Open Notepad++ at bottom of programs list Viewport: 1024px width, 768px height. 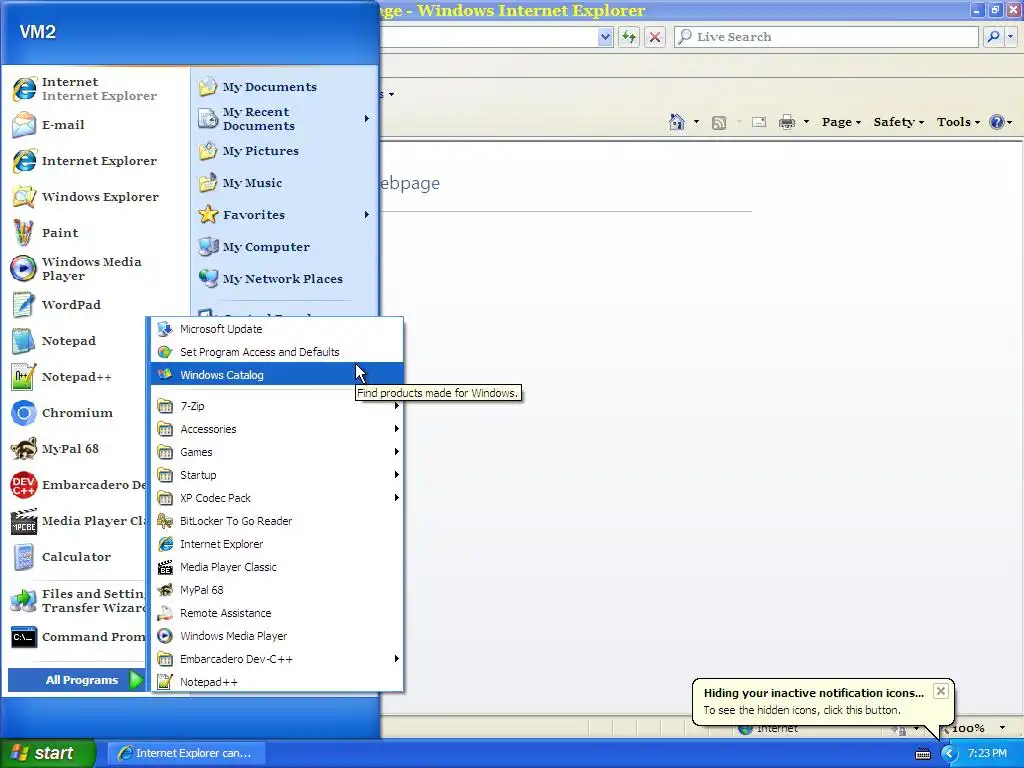pyautogui.click(x=277, y=682)
